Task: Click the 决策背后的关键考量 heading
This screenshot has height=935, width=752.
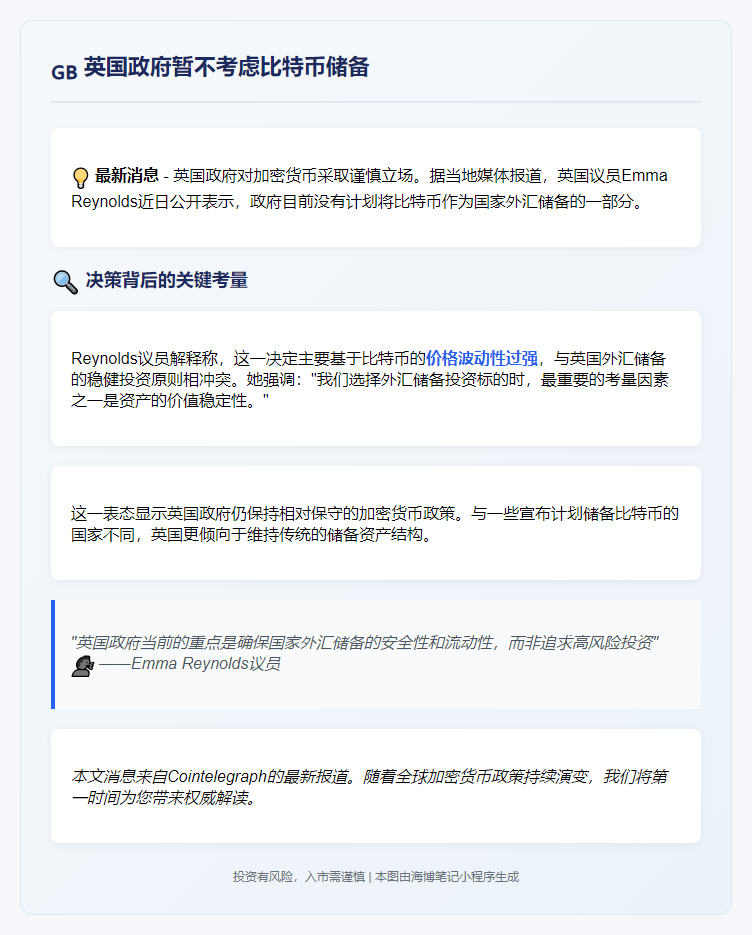Action: click(x=166, y=281)
